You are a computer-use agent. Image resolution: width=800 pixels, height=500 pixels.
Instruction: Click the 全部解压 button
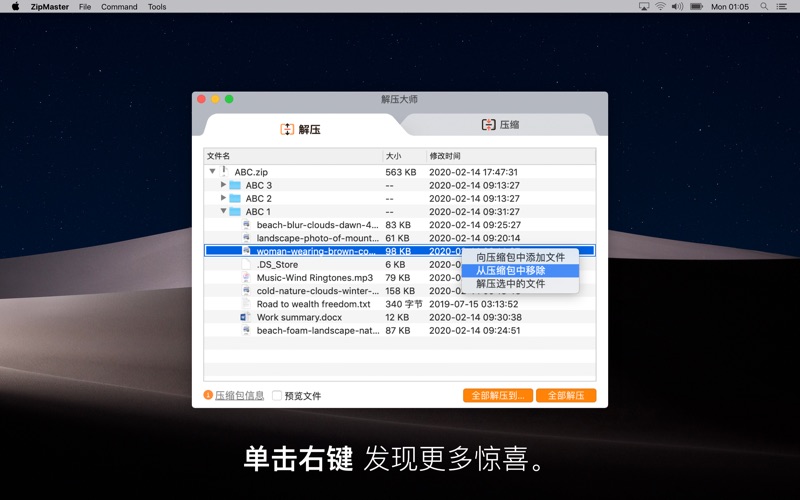click(x=566, y=395)
